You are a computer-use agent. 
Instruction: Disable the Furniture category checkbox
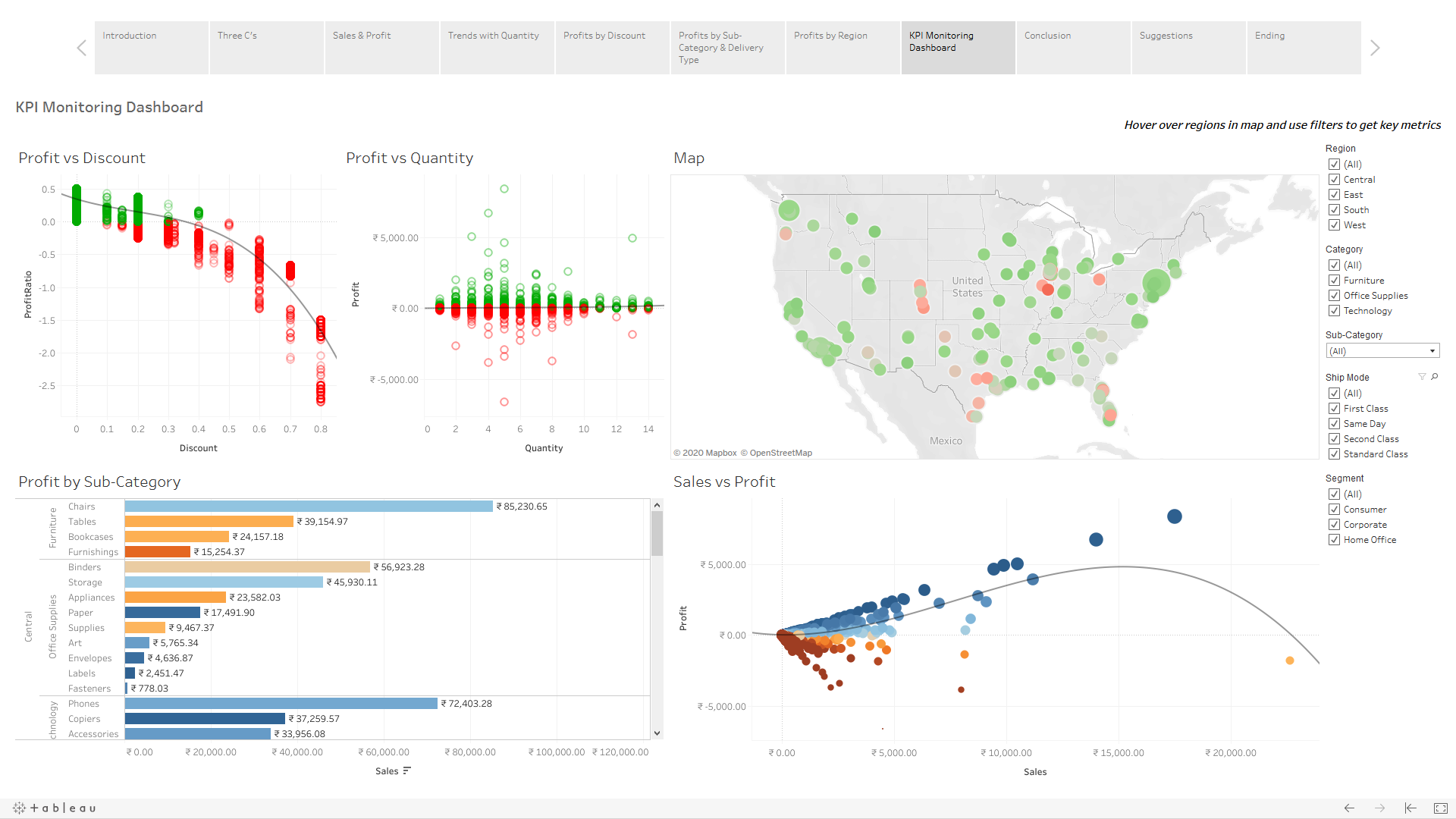click(x=1335, y=280)
